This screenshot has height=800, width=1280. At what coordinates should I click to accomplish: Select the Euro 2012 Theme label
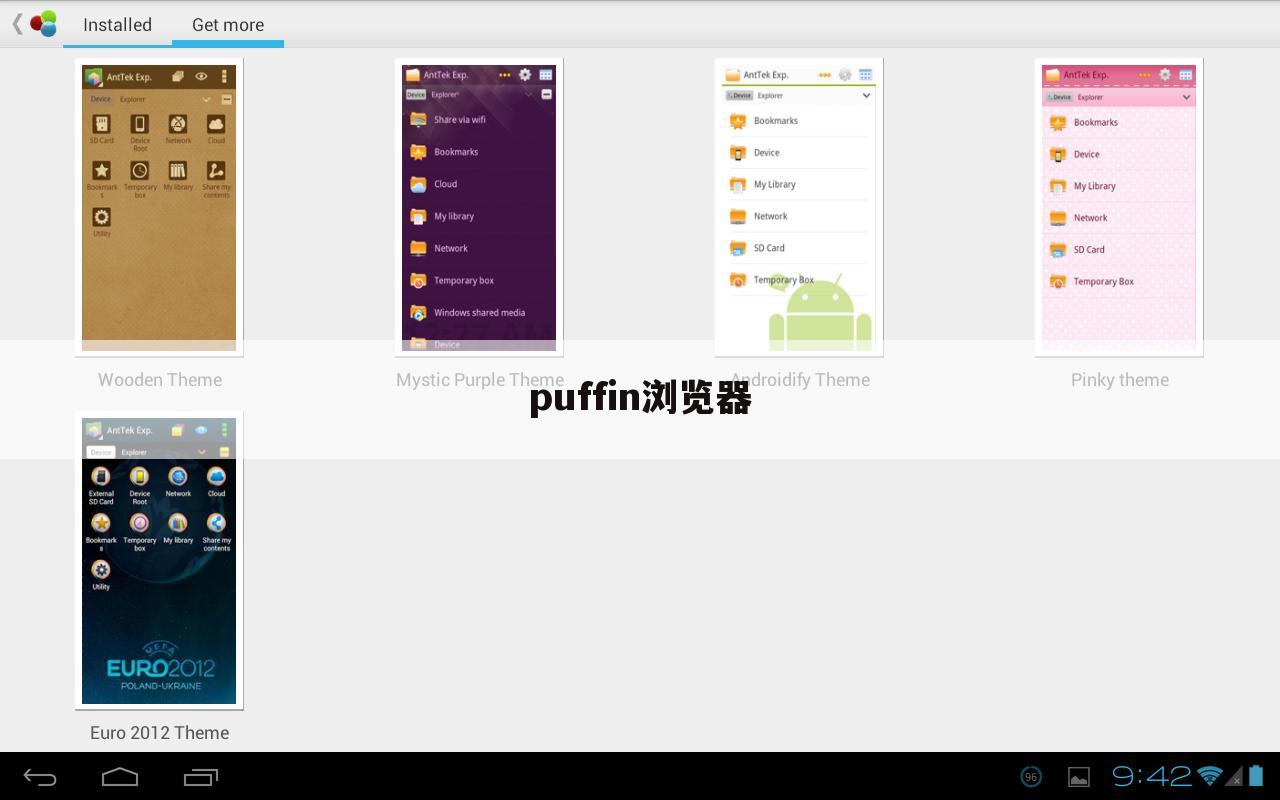(160, 733)
